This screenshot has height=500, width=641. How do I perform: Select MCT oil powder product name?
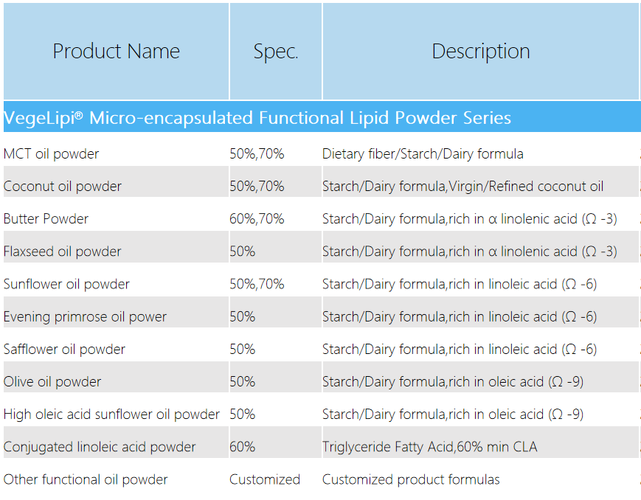(x=51, y=154)
